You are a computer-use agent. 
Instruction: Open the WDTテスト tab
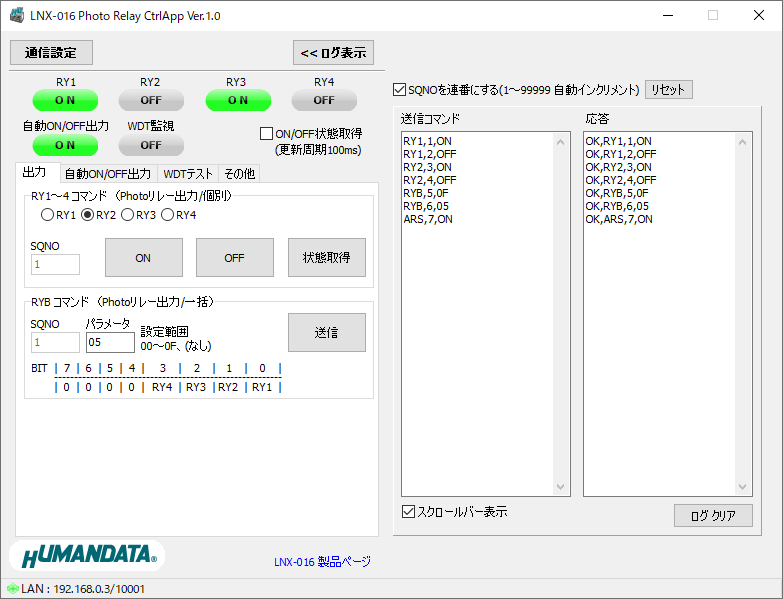pos(188,174)
